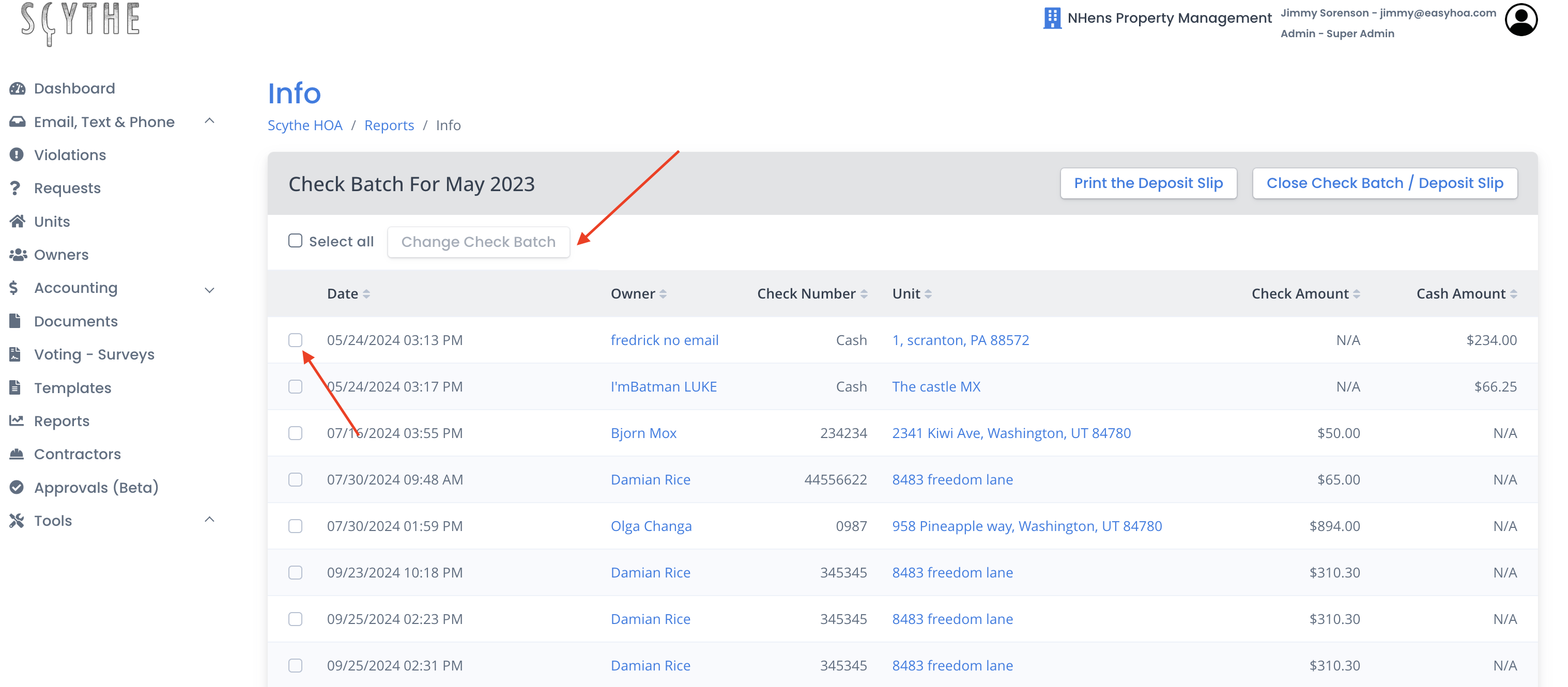Sort by Cash Amount column arrows
Image resolution: width=1568 pixels, height=687 pixels.
pyautogui.click(x=1513, y=294)
